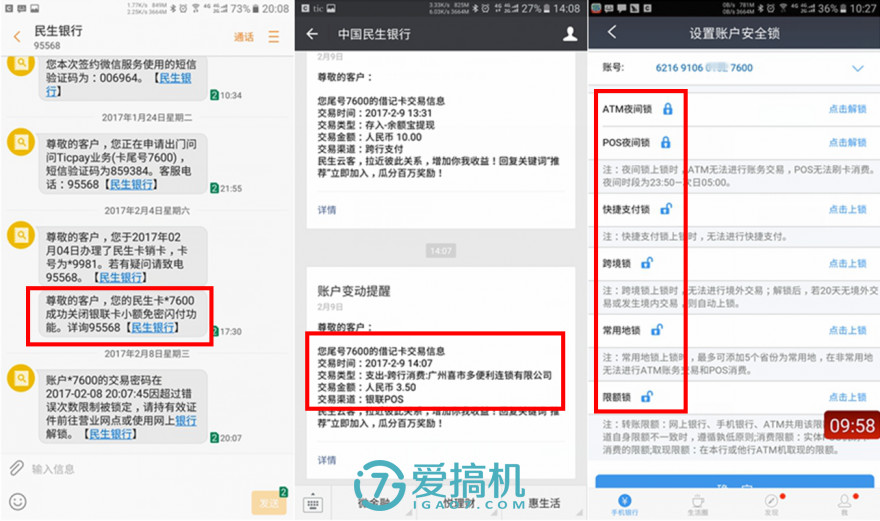The image size is (880, 521).
Task: Open 银行 link in the password-locked message
Action: tap(186, 421)
